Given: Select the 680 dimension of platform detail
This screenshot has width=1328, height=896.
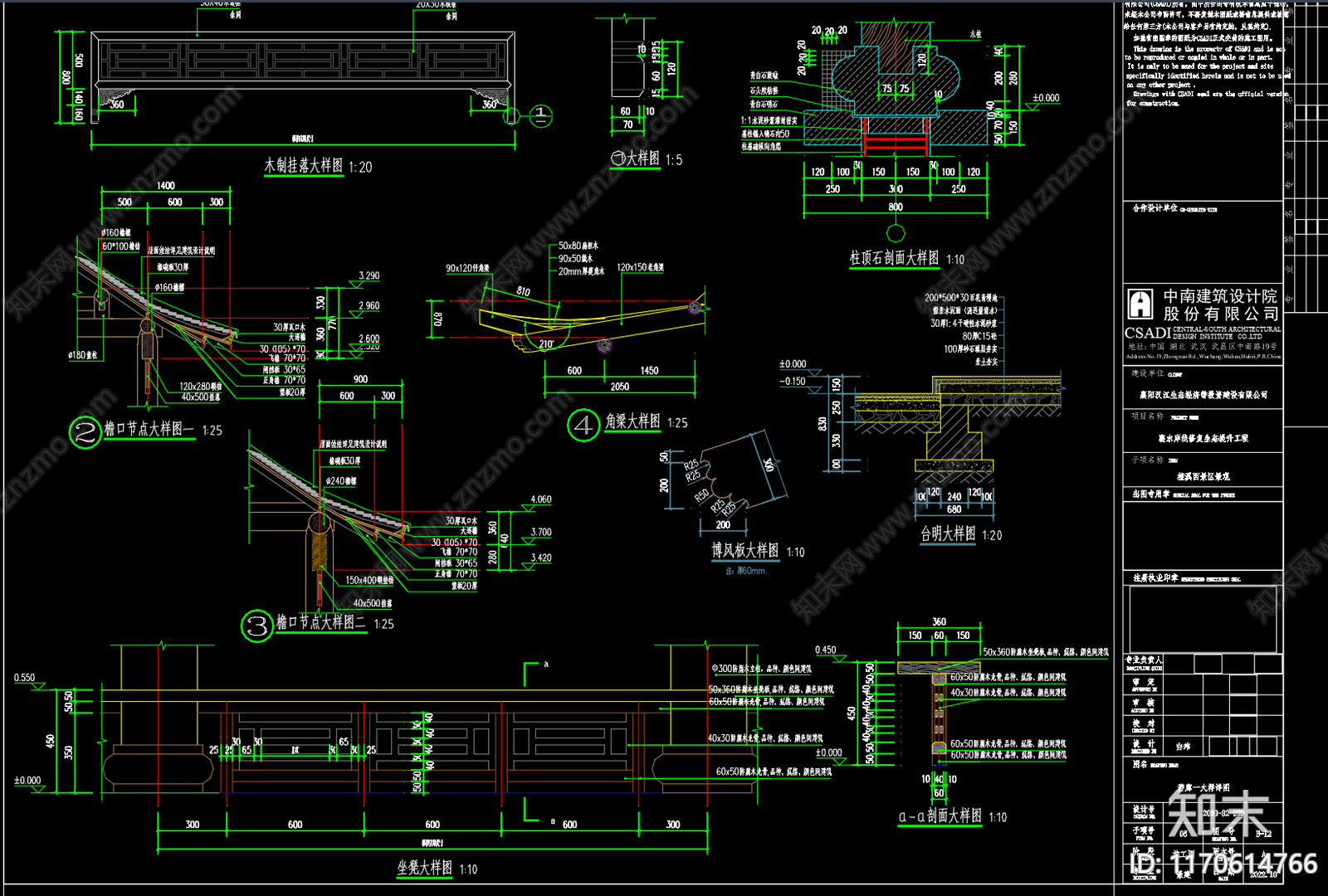Looking at the screenshot, I should click(x=954, y=510).
